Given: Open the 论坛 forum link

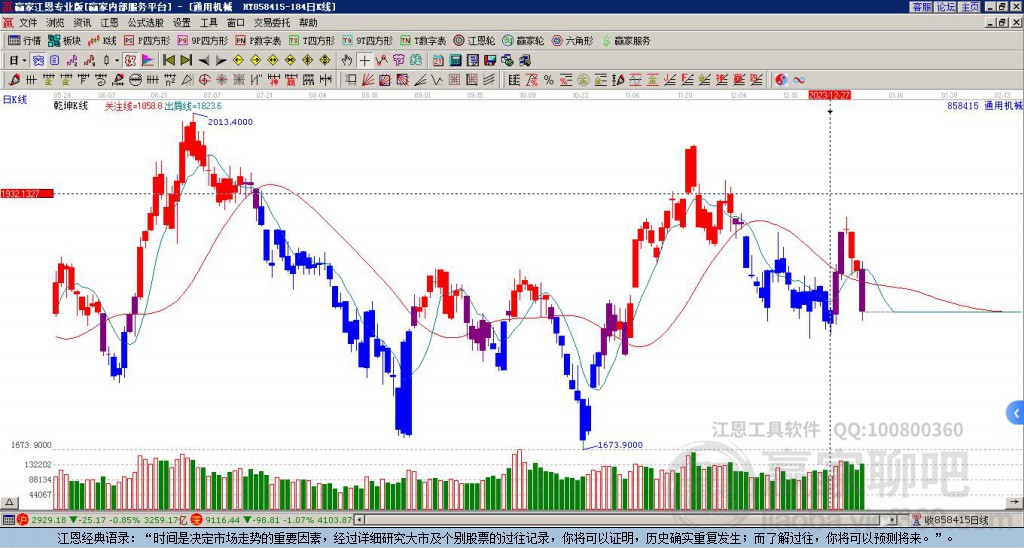Looking at the screenshot, I should point(946,7).
